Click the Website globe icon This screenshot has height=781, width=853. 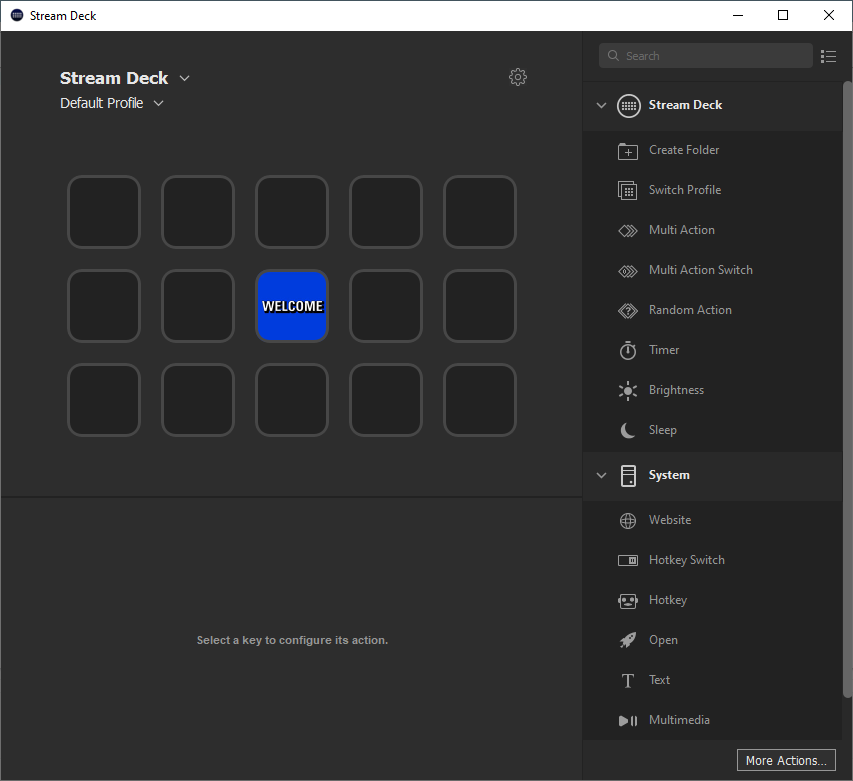[628, 520]
